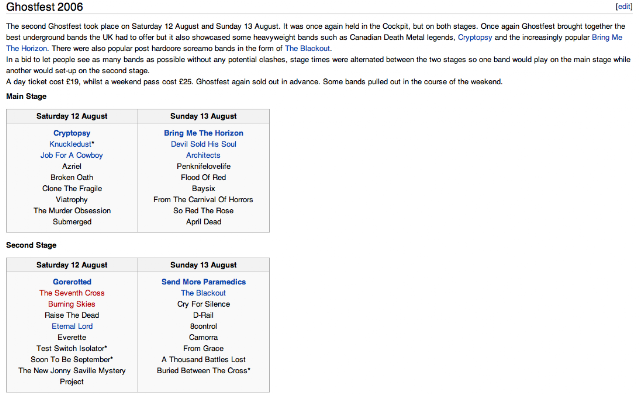Select From The Carnival Of Horrors
The image size is (640, 395).
tap(203, 200)
